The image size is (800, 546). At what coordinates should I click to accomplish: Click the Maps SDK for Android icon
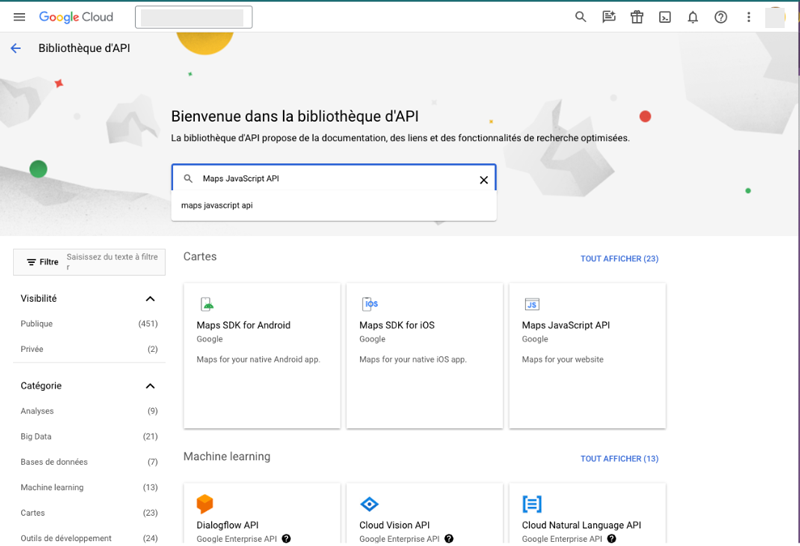(x=207, y=304)
